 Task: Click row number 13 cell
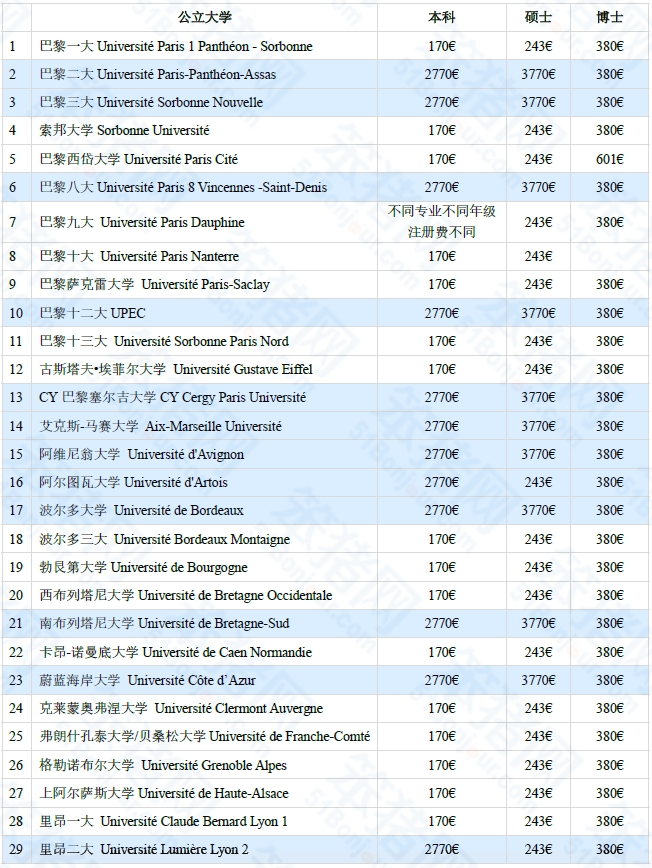click(16, 397)
